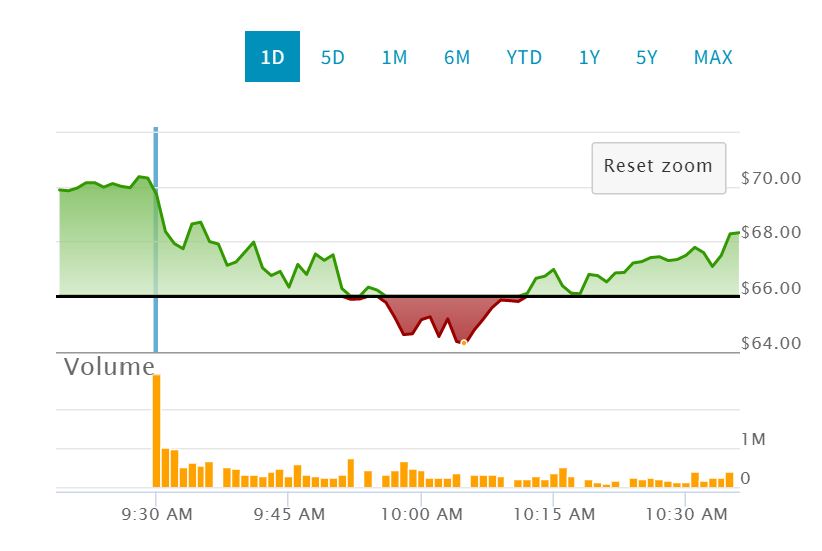Viewport: 822px width, 551px height.
Task: Click the Volume chart title
Action: [x=109, y=367]
